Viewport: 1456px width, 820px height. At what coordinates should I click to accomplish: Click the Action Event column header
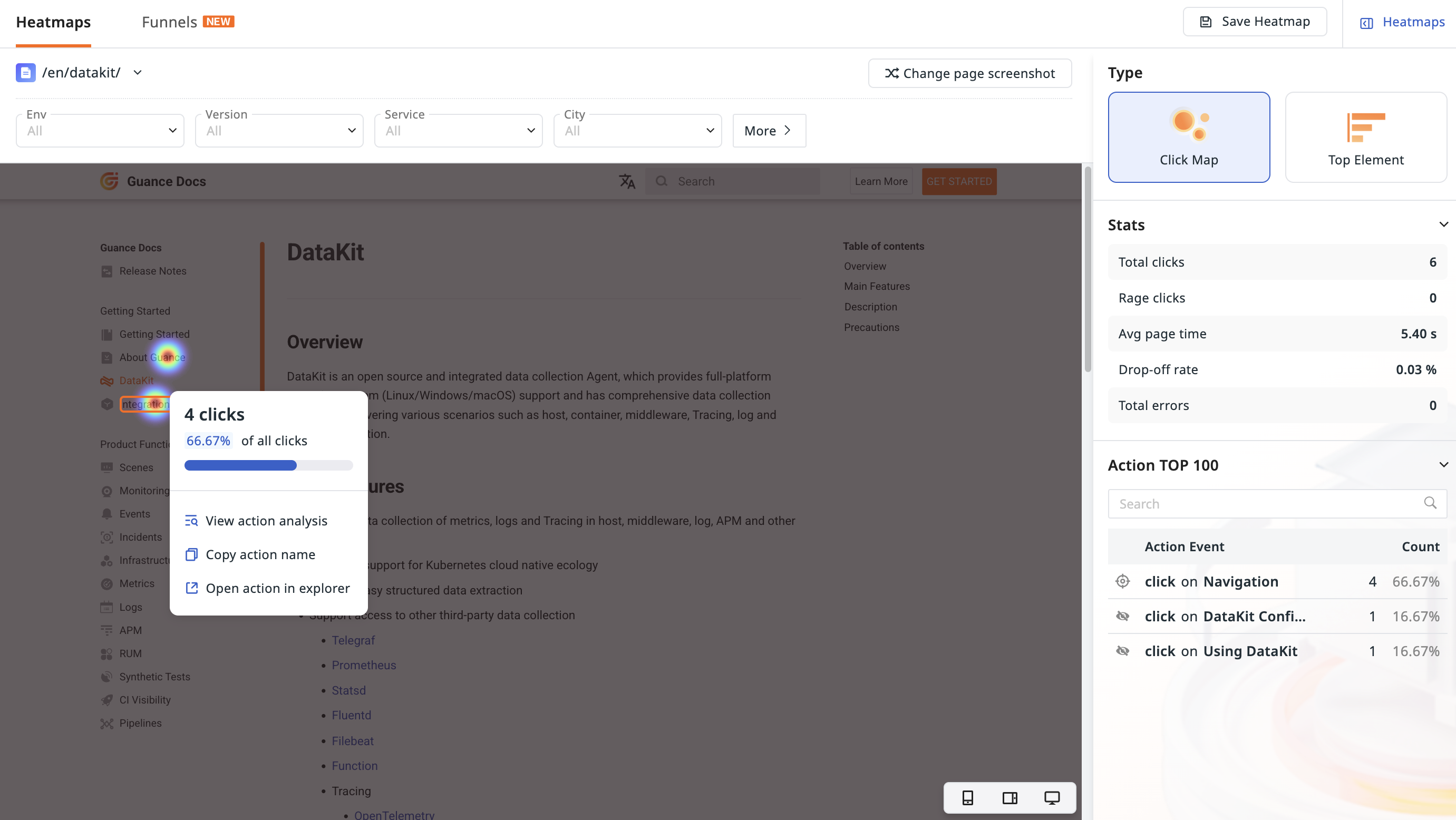(x=1184, y=546)
